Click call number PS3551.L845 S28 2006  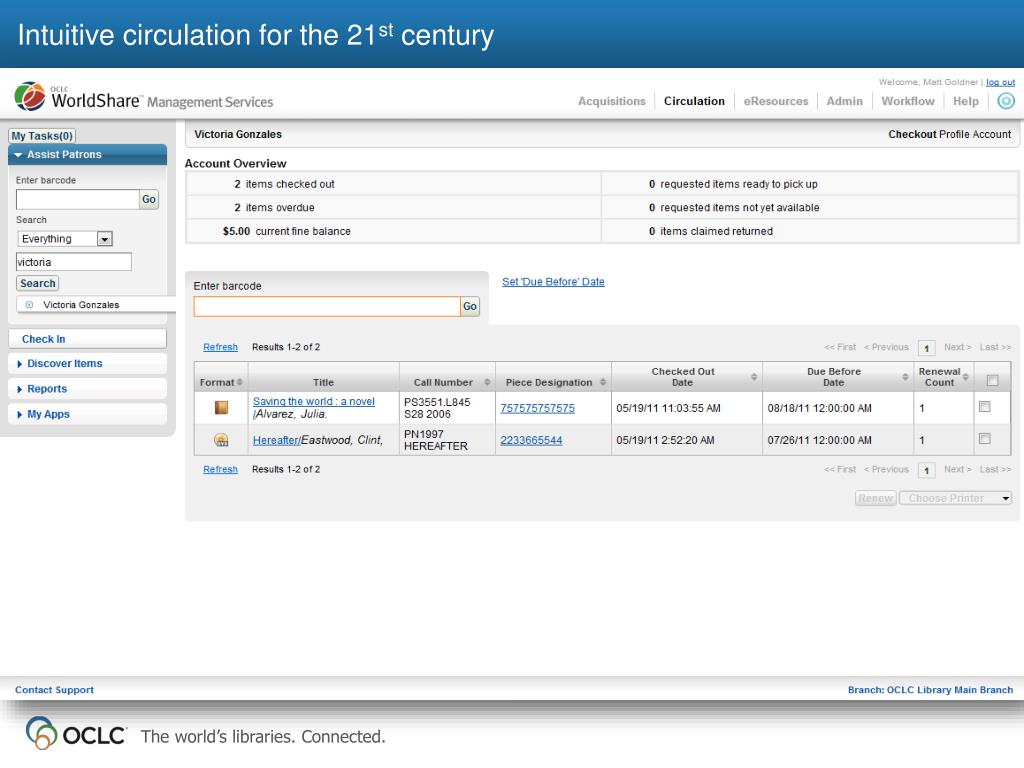(x=437, y=408)
